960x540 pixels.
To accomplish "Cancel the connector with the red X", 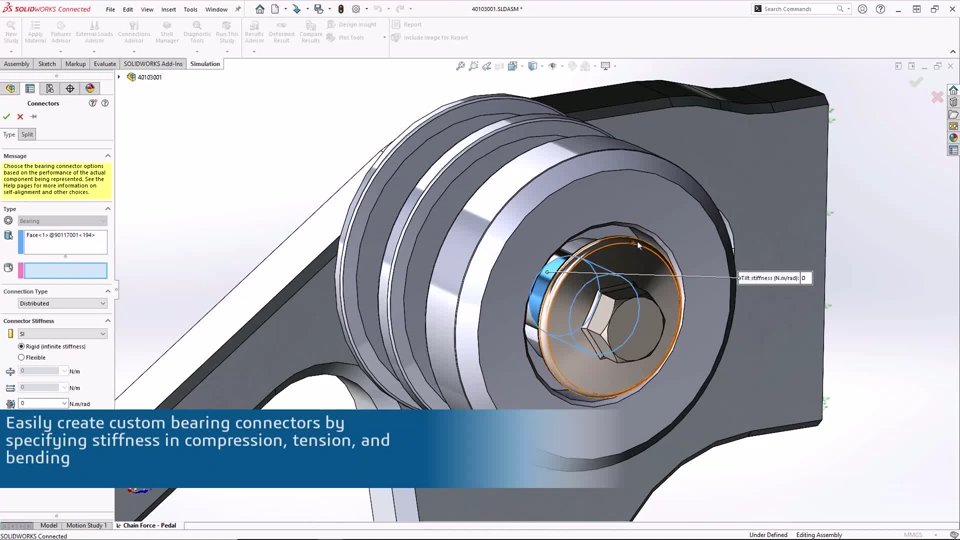I will pos(20,116).
